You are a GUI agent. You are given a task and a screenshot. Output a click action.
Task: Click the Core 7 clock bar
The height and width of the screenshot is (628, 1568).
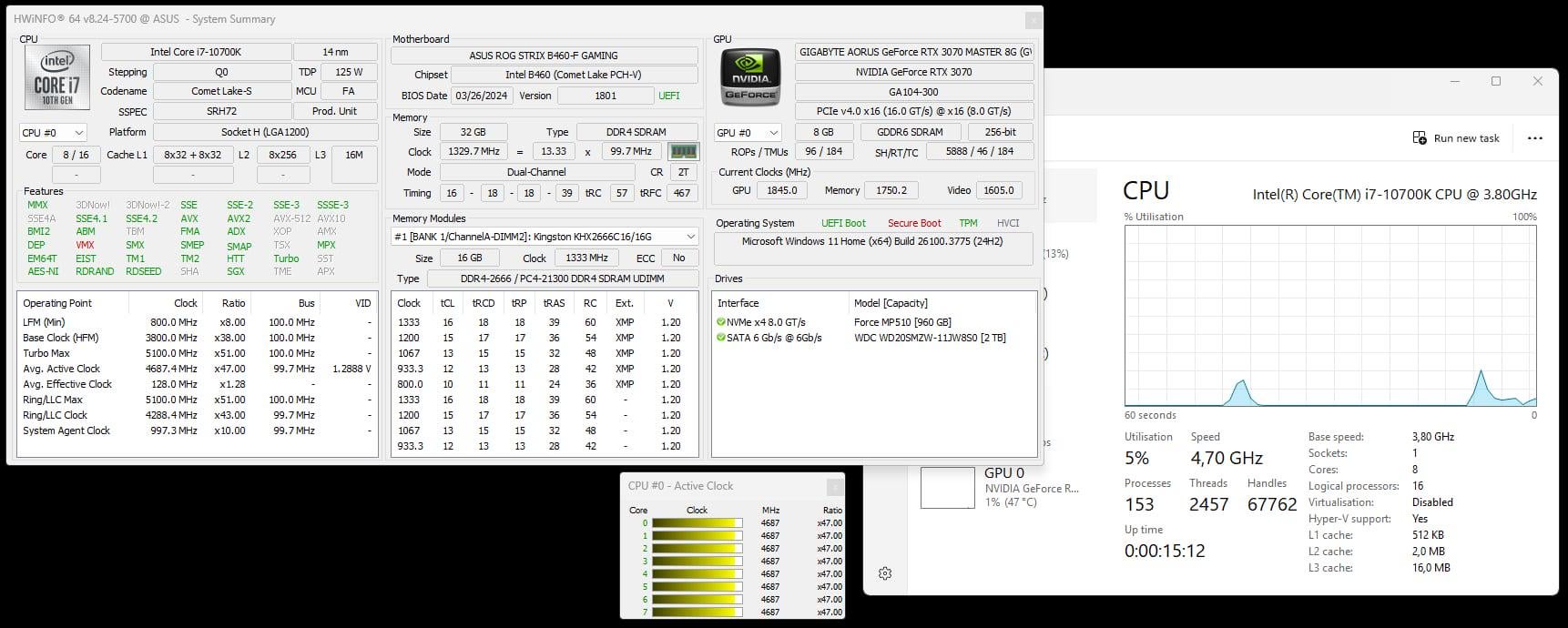click(697, 613)
